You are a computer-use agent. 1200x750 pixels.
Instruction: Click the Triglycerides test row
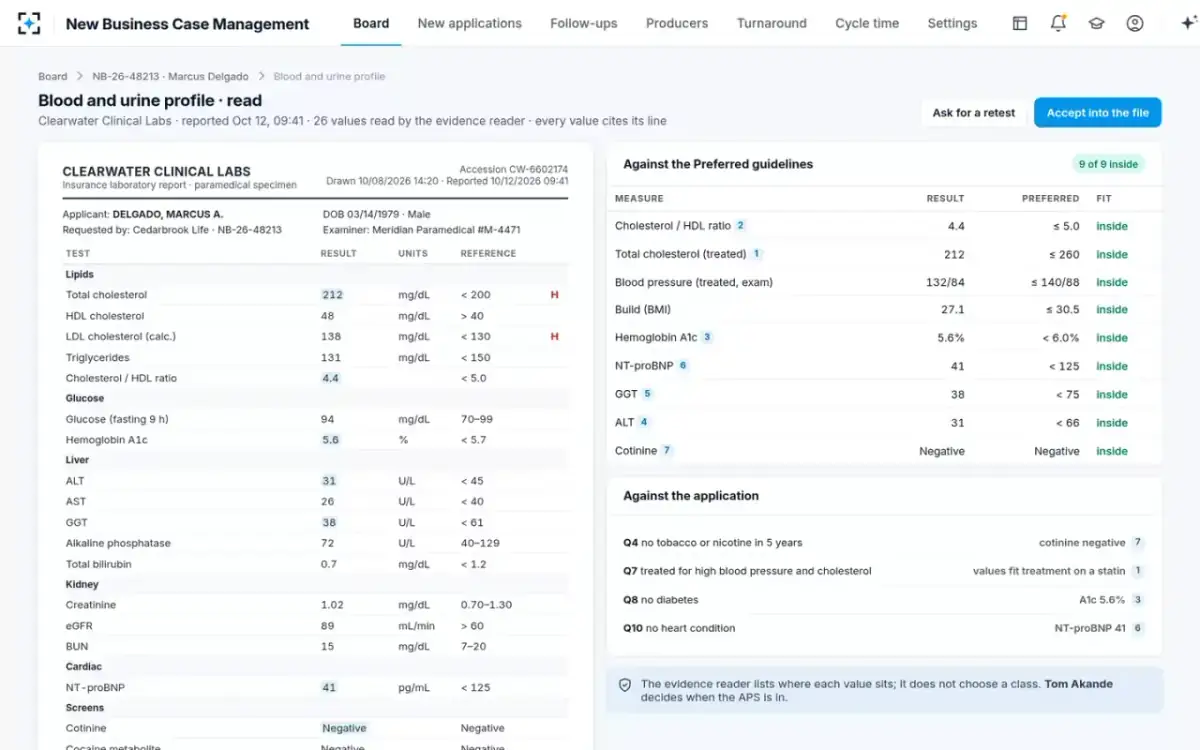point(315,358)
